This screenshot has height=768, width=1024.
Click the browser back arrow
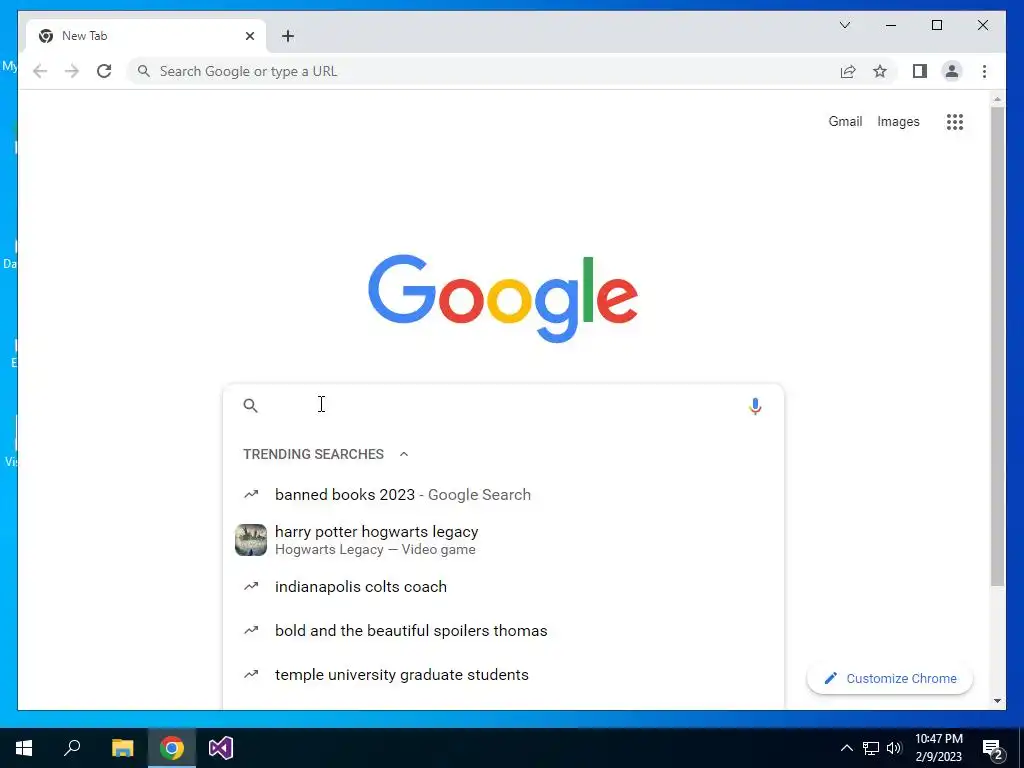(40, 71)
